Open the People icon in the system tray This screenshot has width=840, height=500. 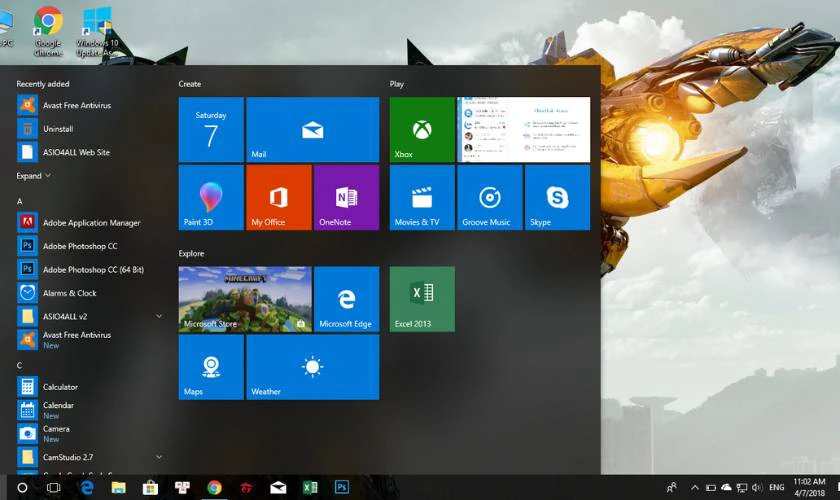671,488
